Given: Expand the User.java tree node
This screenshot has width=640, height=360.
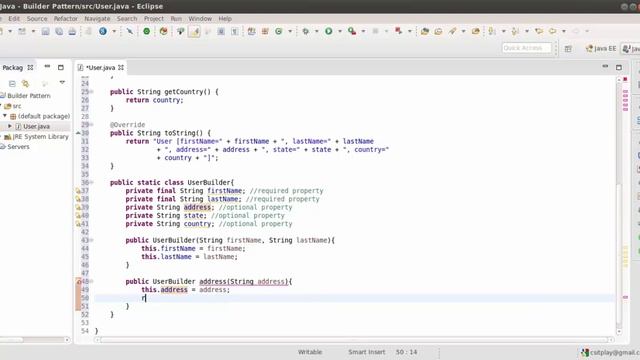Looking at the screenshot, I should 10,126.
